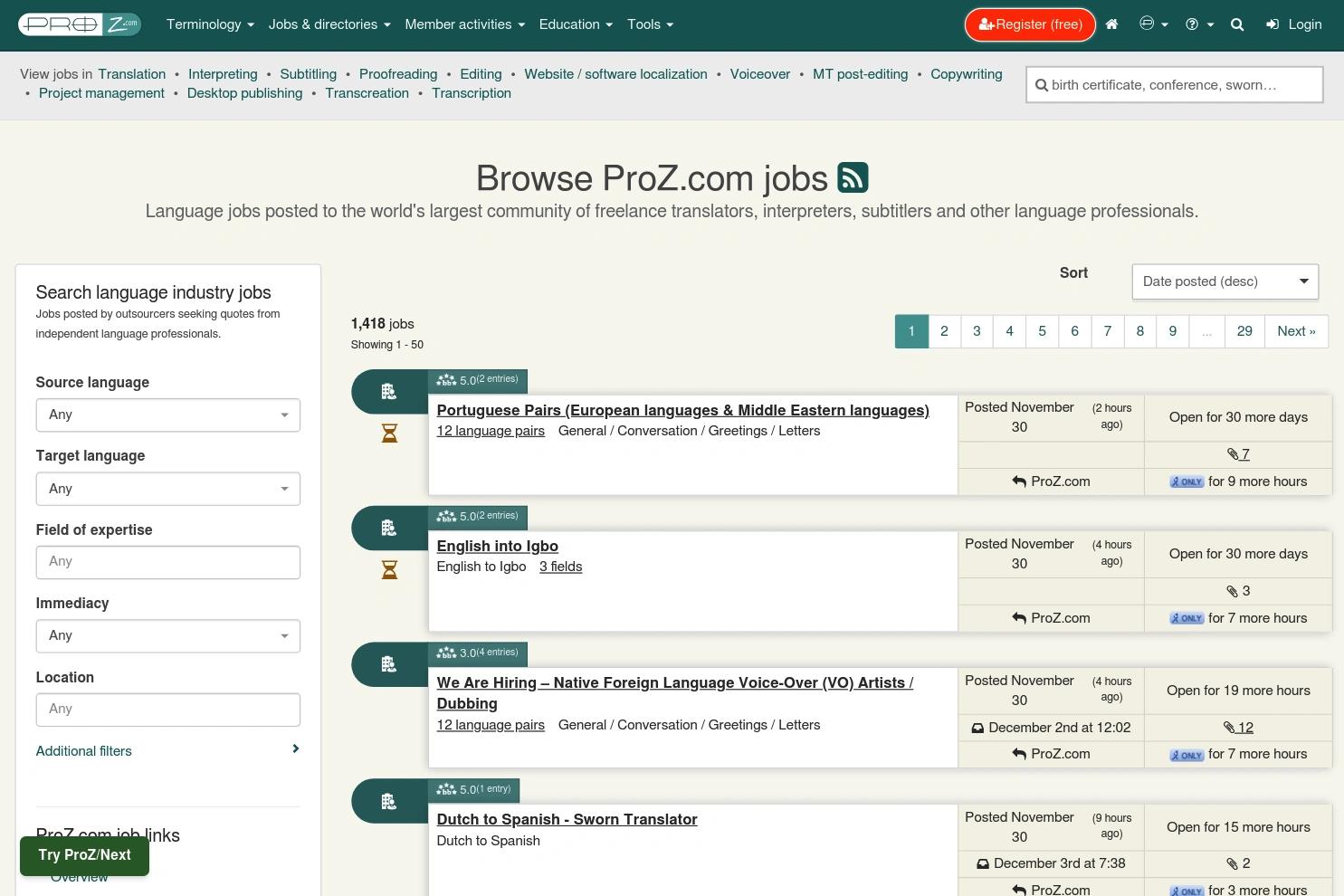Click the 5.0 rating badge with 1 entry
The height and width of the screenshot is (896, 1344).
point(474,791)
